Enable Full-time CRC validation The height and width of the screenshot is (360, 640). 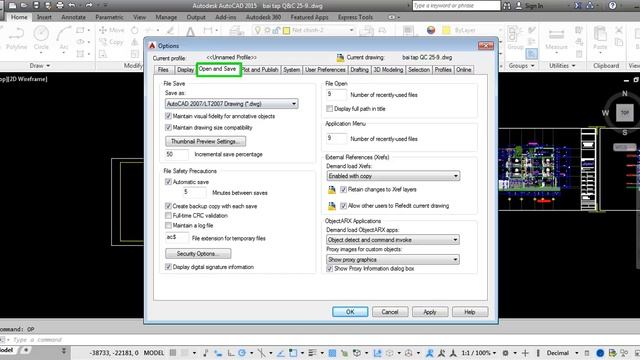pos(168,216)
